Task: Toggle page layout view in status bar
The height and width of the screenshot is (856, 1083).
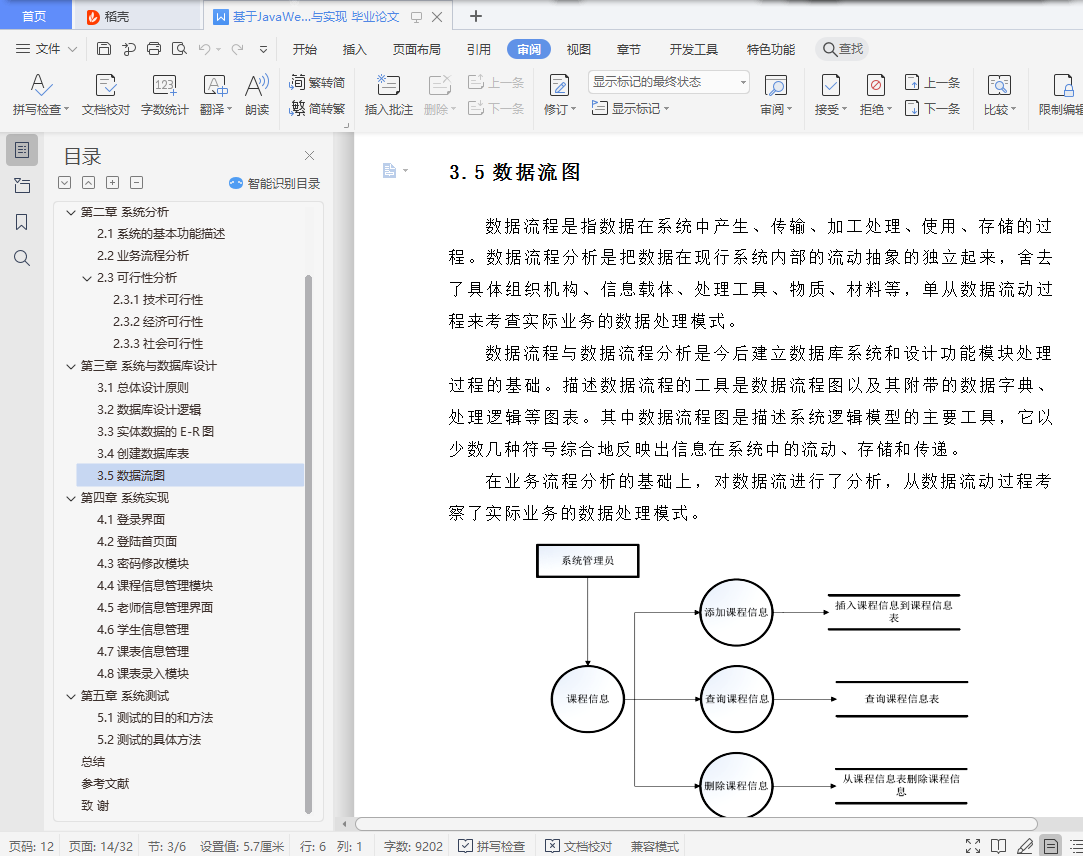Action: [x=1051, y=846]
